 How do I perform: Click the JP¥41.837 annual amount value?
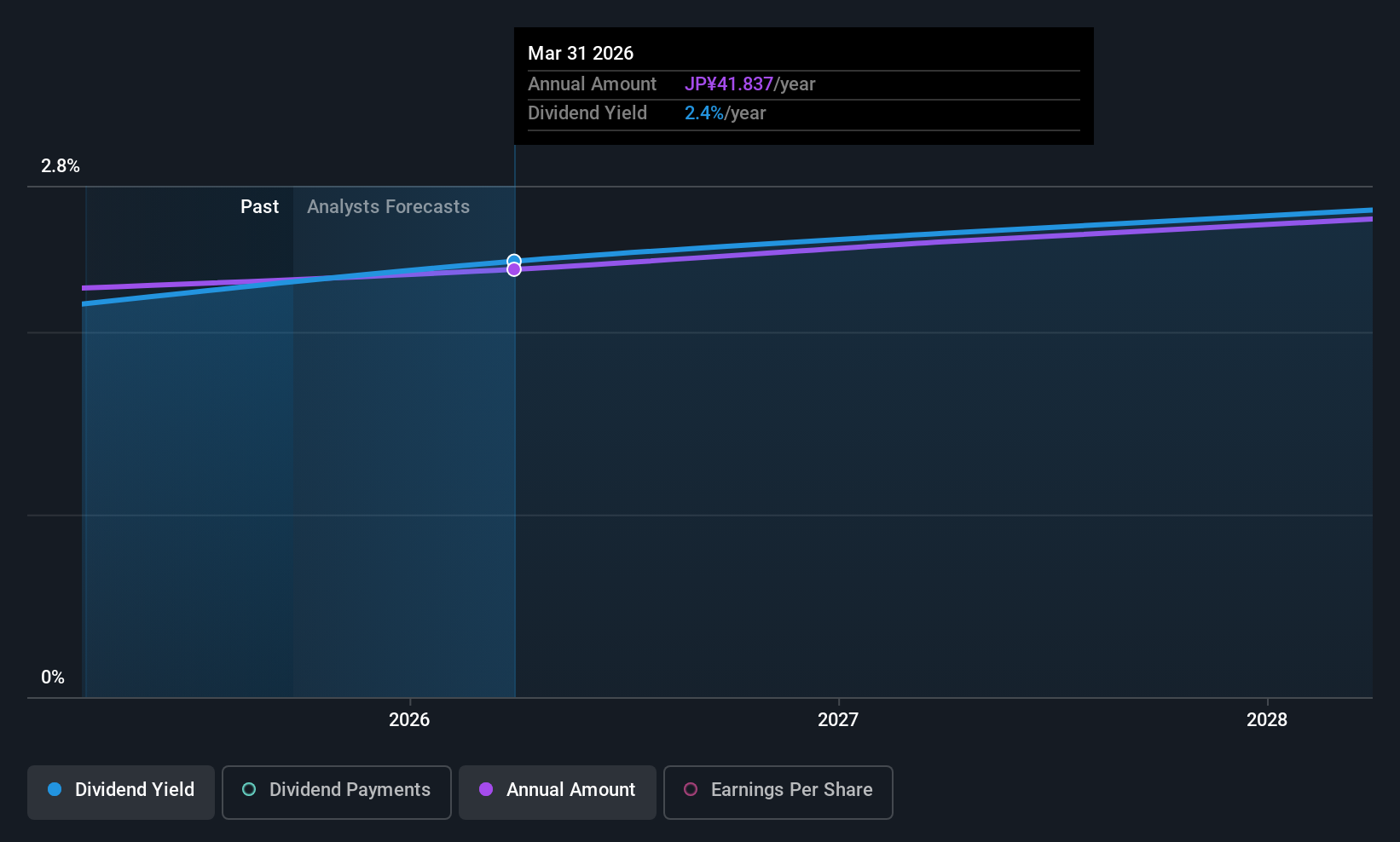[729, 84]
